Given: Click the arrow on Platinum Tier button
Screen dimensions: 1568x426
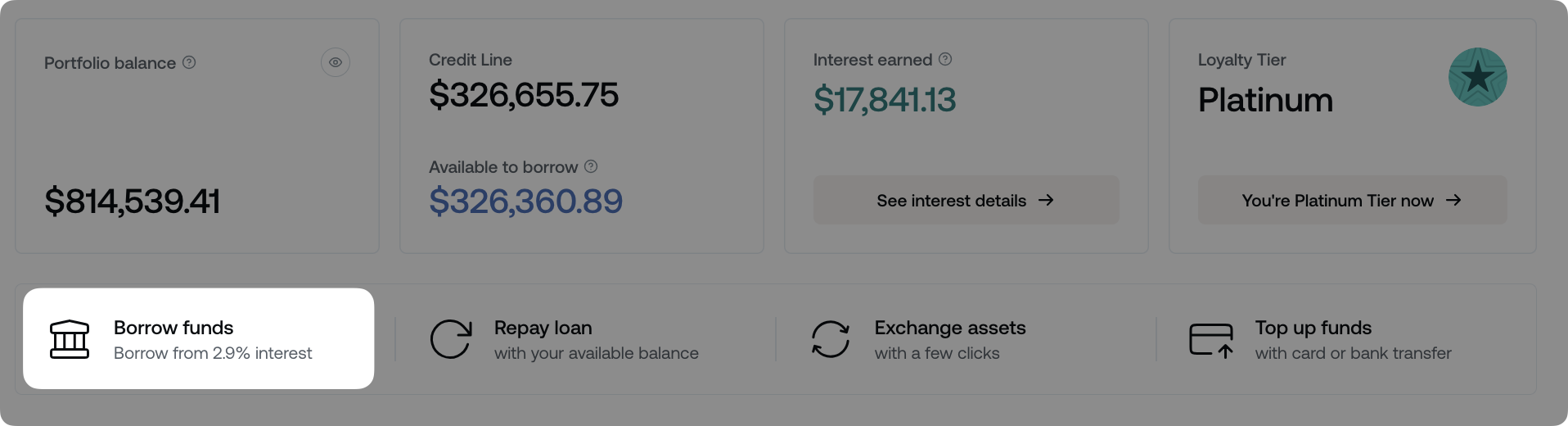Looking at the screenshot, I should pos(1453,201).
